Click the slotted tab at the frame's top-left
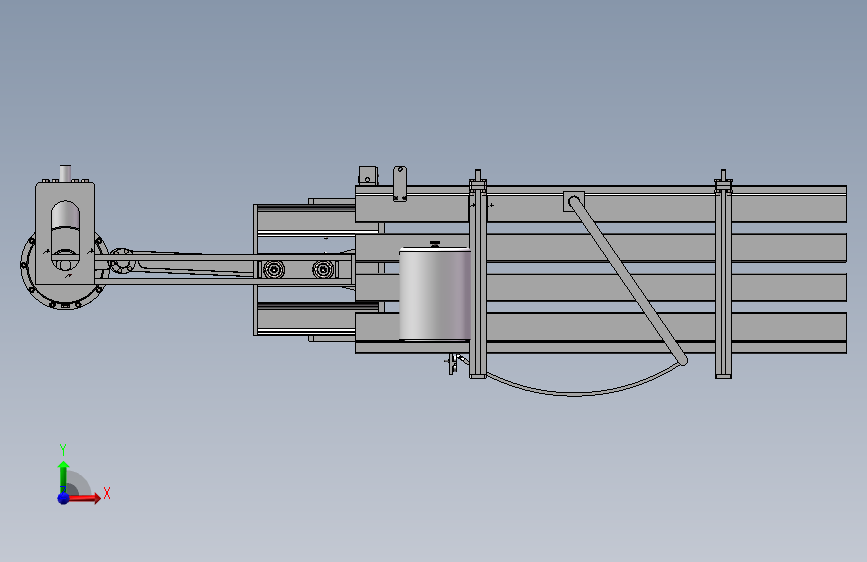 pos(400,184)
